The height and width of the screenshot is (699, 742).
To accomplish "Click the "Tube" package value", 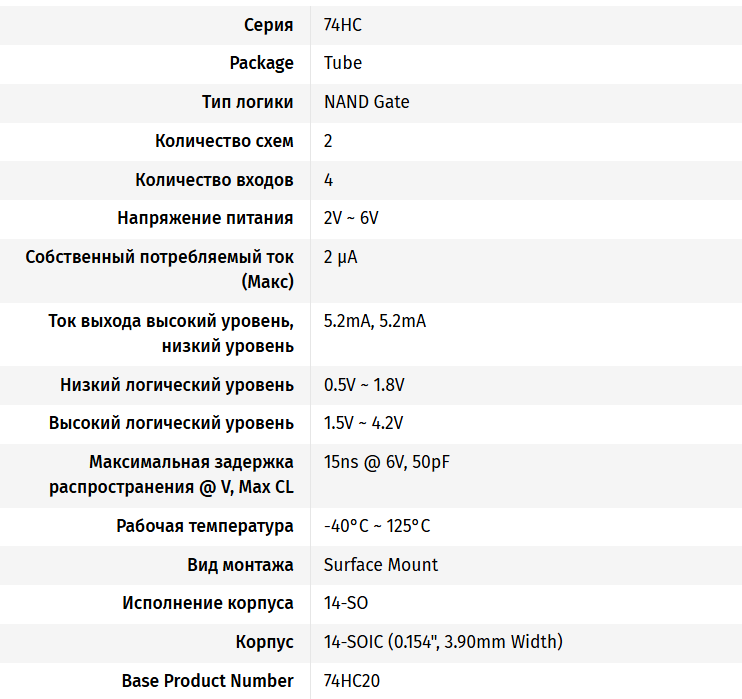I will point(343,63).
